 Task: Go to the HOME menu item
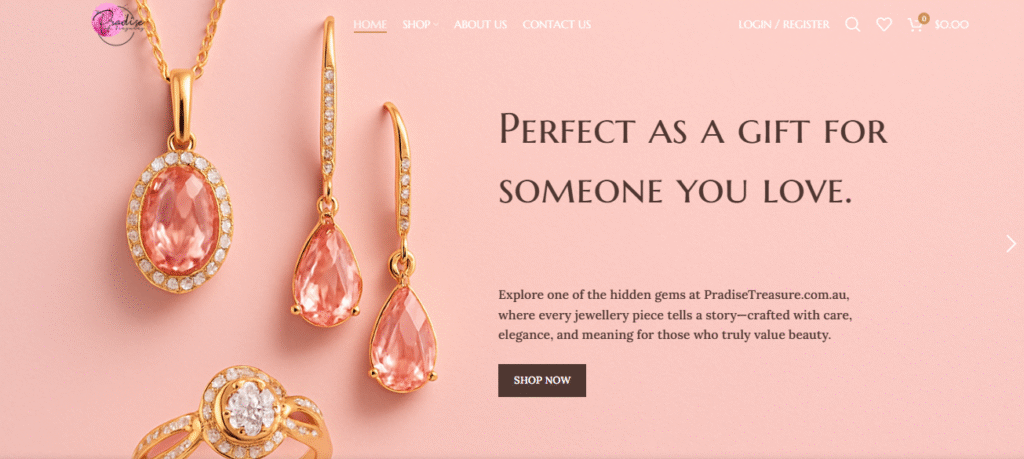coord(370,24)
